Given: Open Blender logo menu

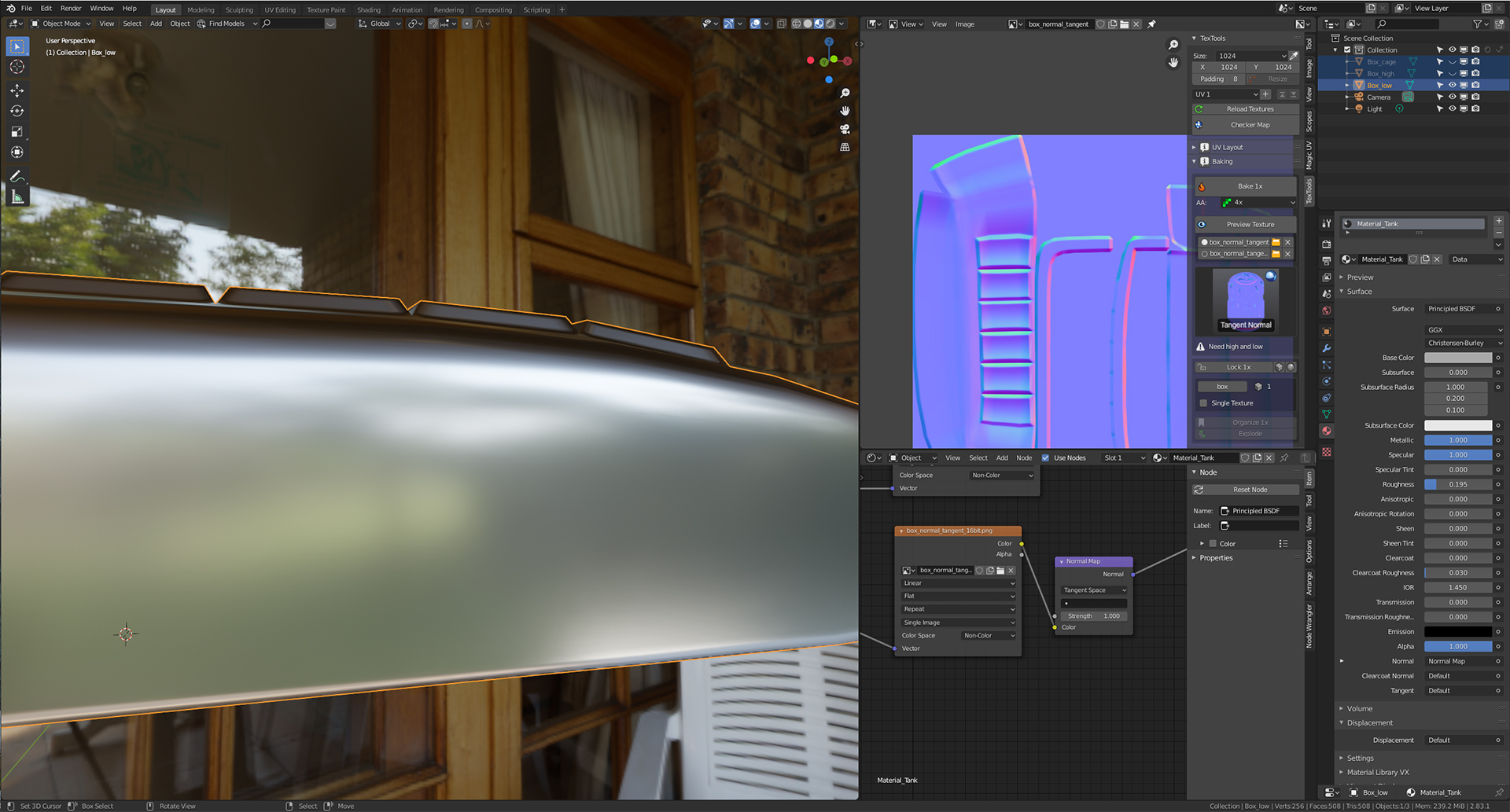Looking at the screenshot, I should (x=10, y=9).
